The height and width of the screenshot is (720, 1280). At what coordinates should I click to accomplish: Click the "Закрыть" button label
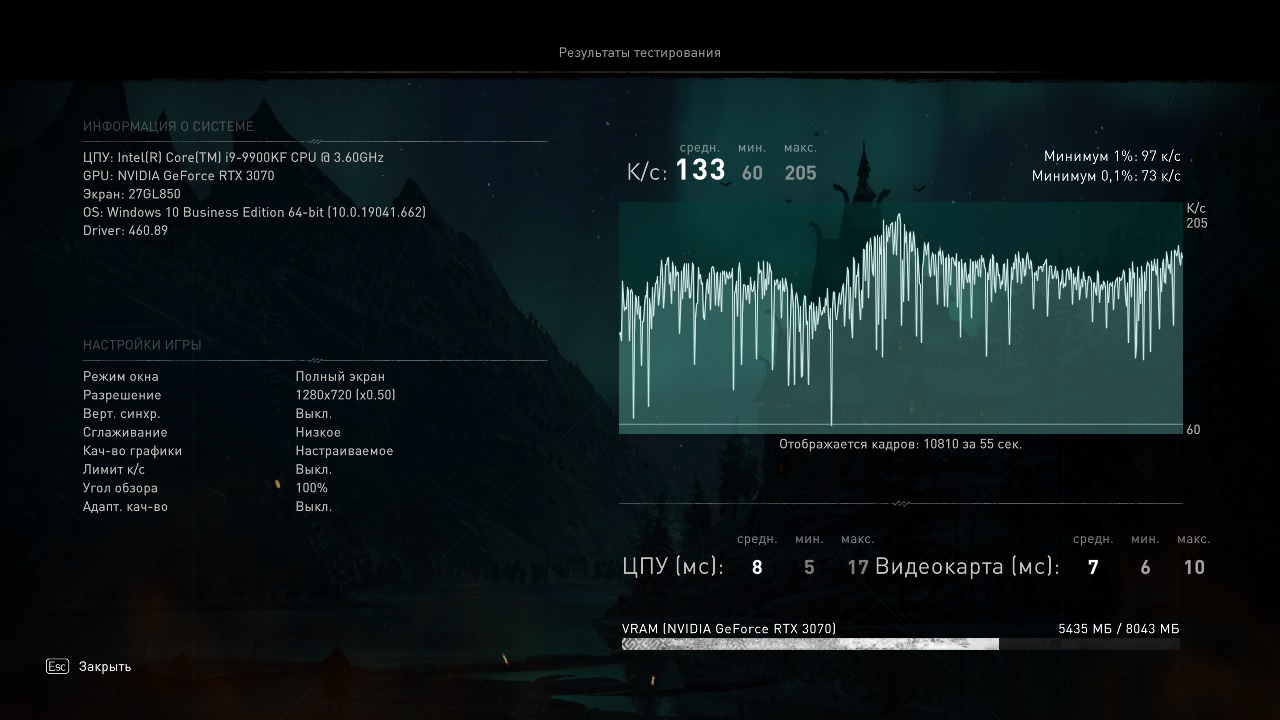[x=105, y=667]
